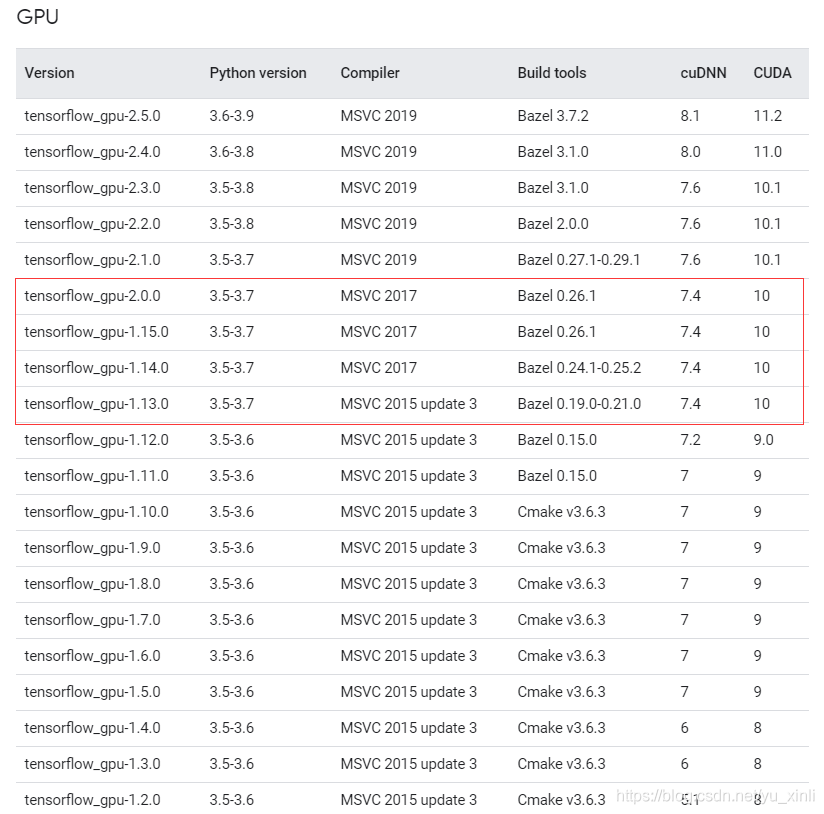Click Bazel 0.15.0 cell in tensorflow_gpu-1.12.0 row
The width and height of the screenshot is (824, 814).
(x=557, y=440)
